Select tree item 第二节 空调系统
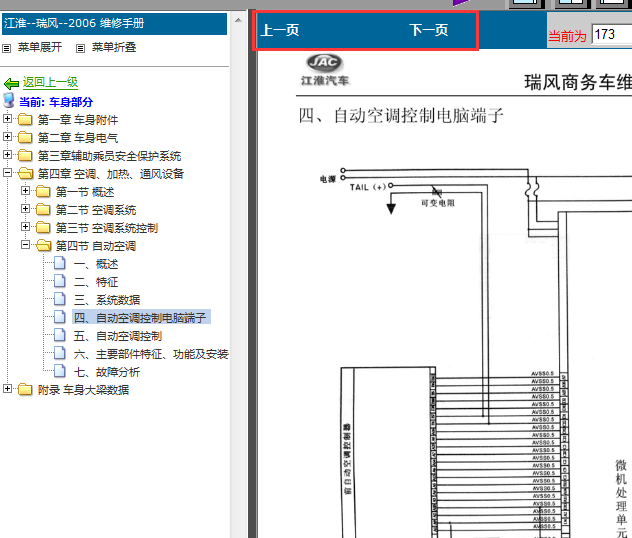The height and width of the screenshot is (538, 632). click(96, 210)
